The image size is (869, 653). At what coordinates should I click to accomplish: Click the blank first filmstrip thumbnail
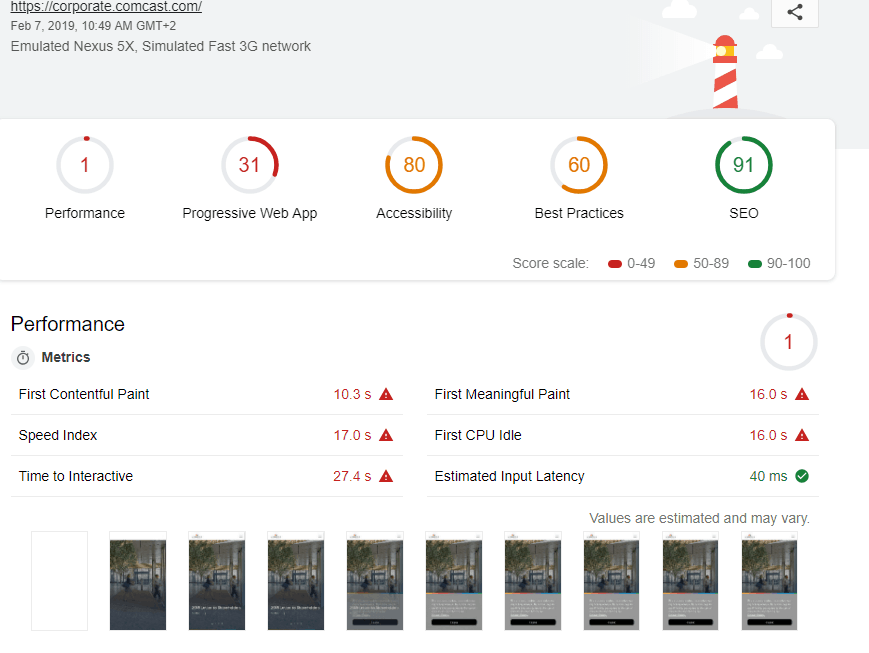[x=59, y=580]
